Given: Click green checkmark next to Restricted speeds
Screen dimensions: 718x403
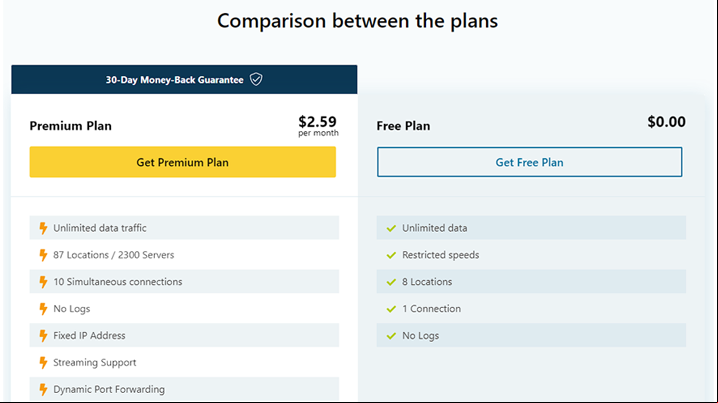Looking at the screenshot, I should point(391,255).
